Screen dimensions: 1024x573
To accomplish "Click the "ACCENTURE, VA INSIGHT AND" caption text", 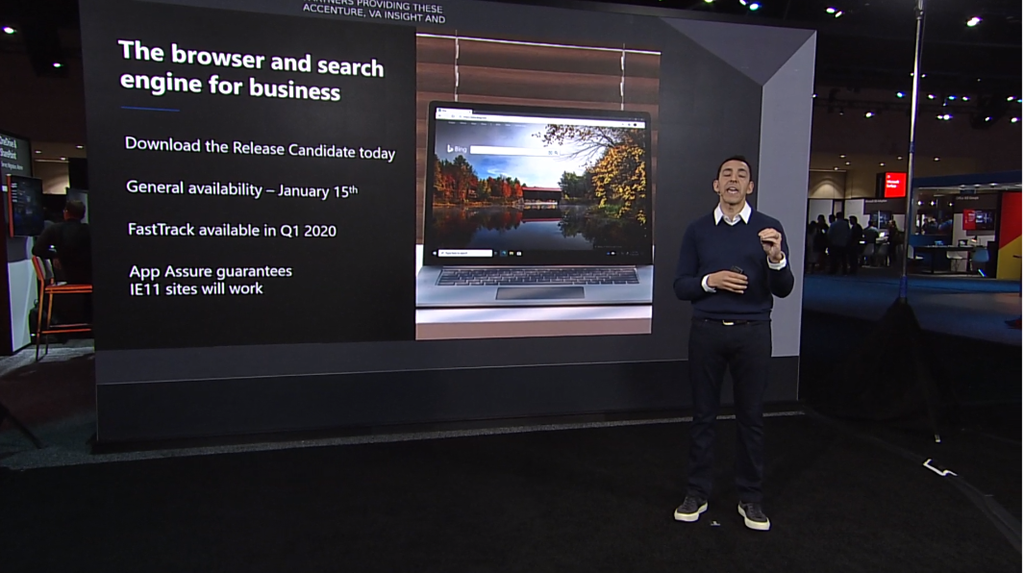I will pos(374,14).
